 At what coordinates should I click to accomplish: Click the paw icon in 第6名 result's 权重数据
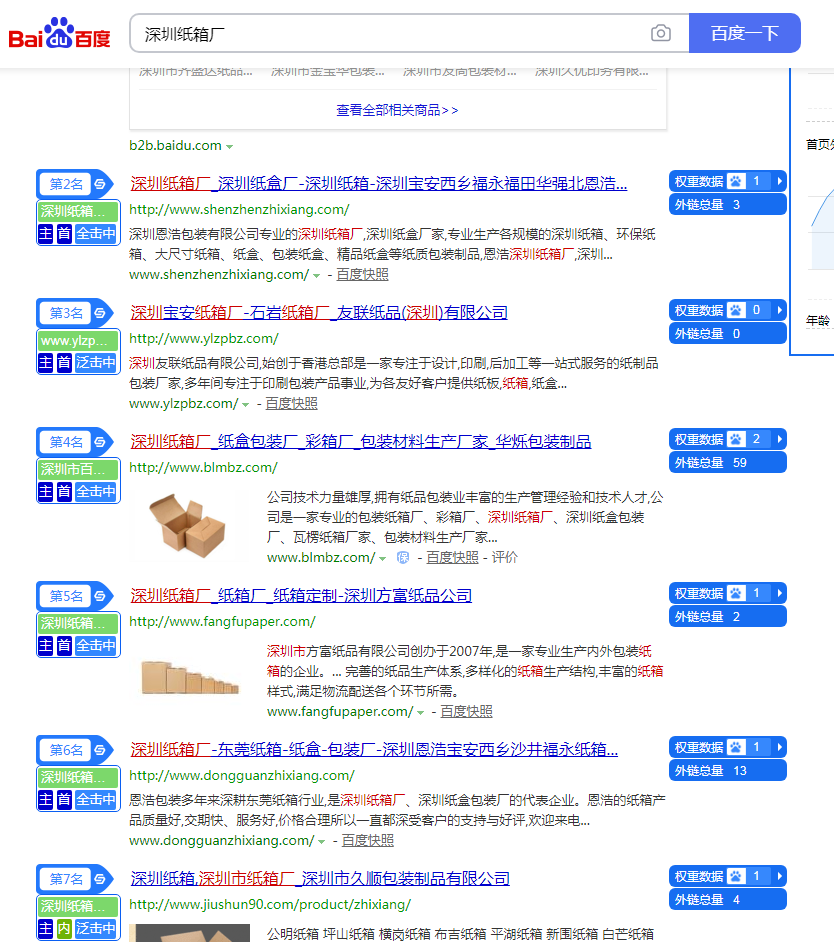coord(736,747)
